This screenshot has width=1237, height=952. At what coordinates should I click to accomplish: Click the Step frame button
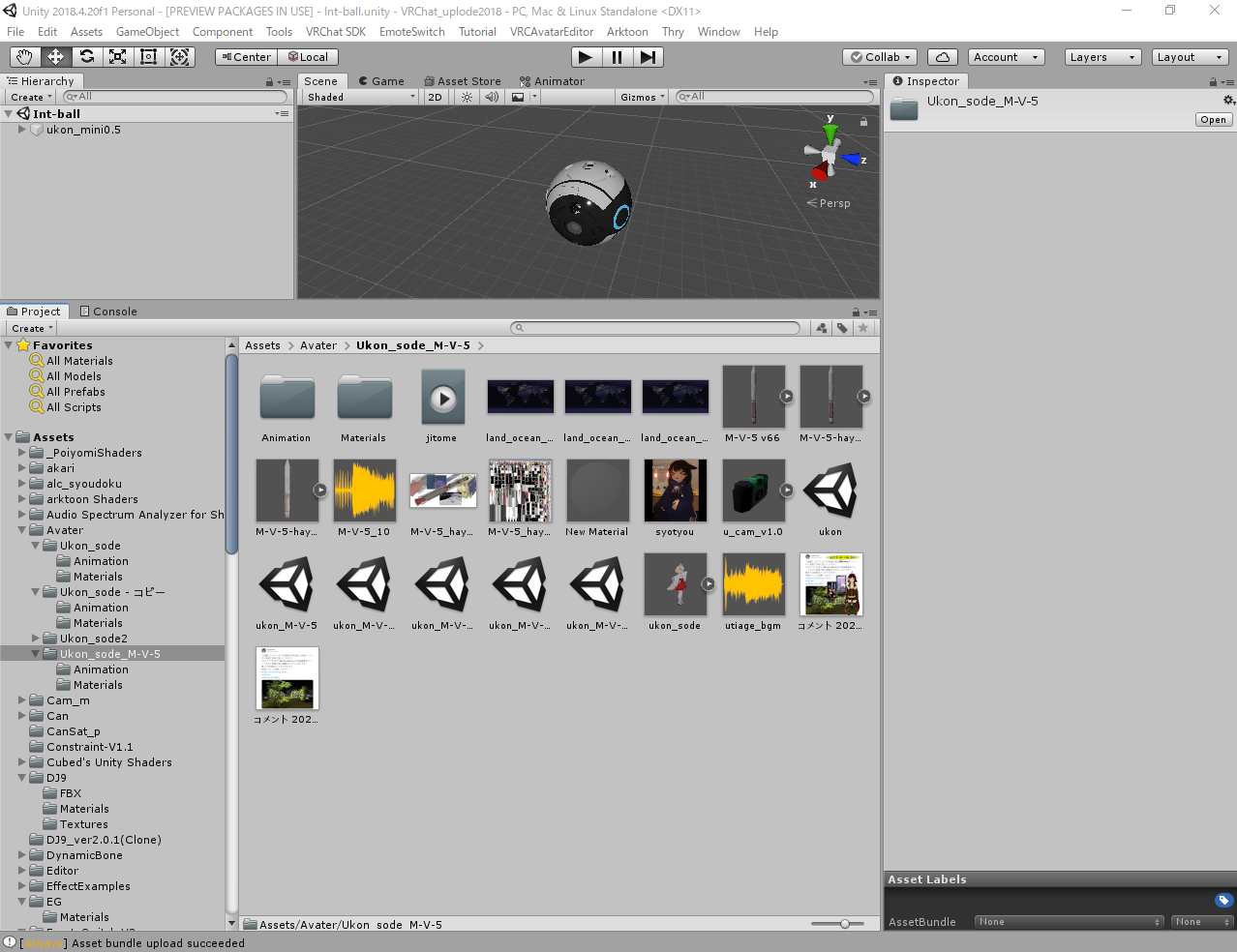click(648, 57)
